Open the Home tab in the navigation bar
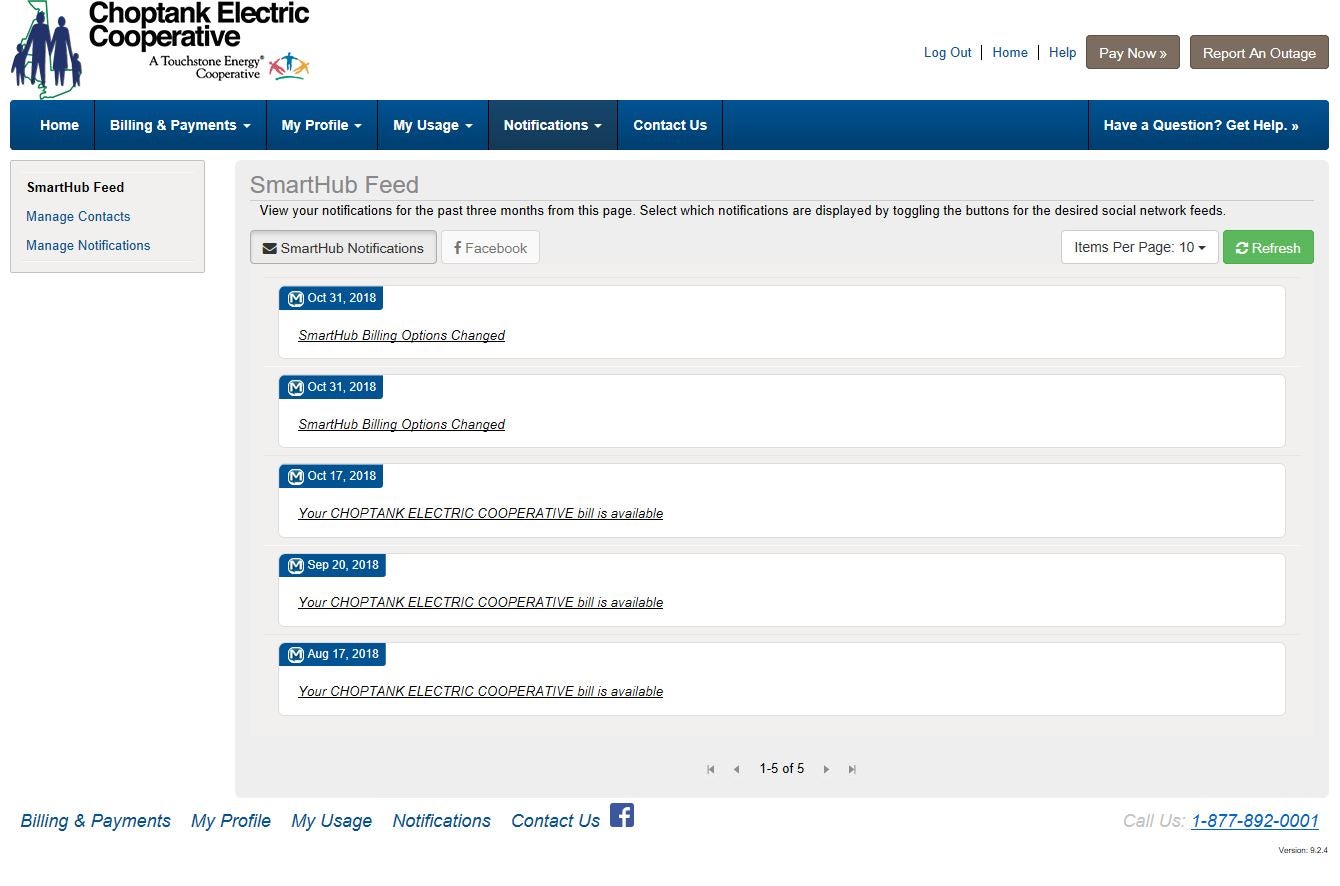The image size is (1340, 886). pyautogui.click(x=59, y=125)
